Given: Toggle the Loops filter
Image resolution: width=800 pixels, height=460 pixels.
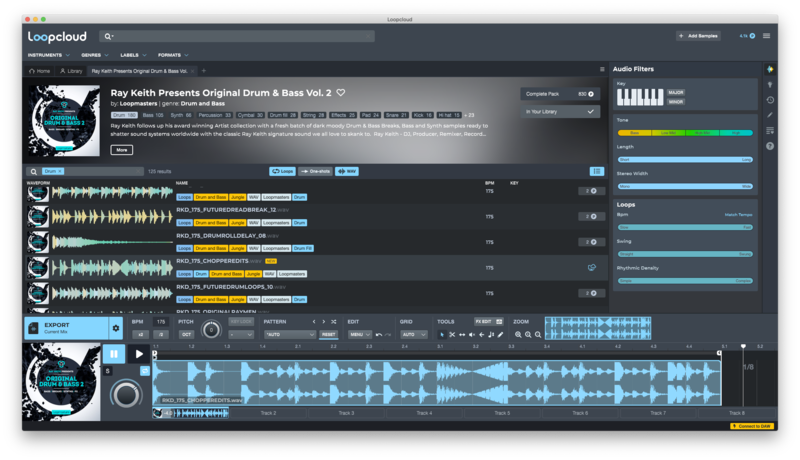Looking at the screenshot, I should point(282,171).
